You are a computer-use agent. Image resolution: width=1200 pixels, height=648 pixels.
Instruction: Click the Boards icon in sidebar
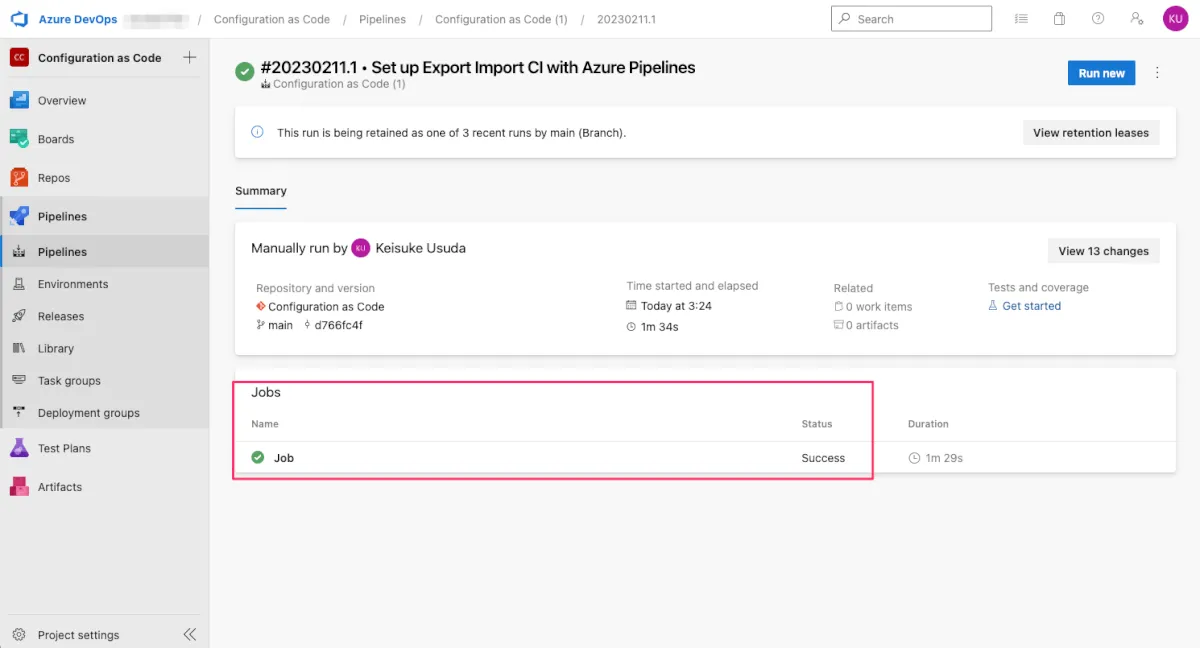[x=19, y=139]
